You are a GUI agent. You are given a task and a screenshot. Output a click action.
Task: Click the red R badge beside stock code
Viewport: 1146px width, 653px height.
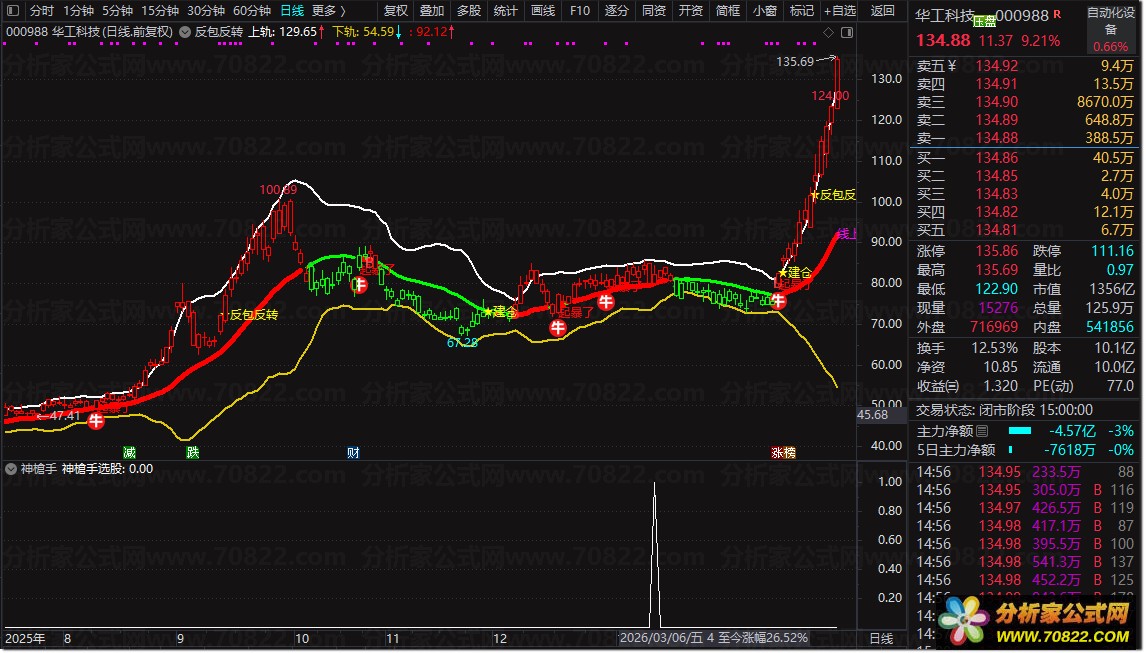tap(1057, 15)
